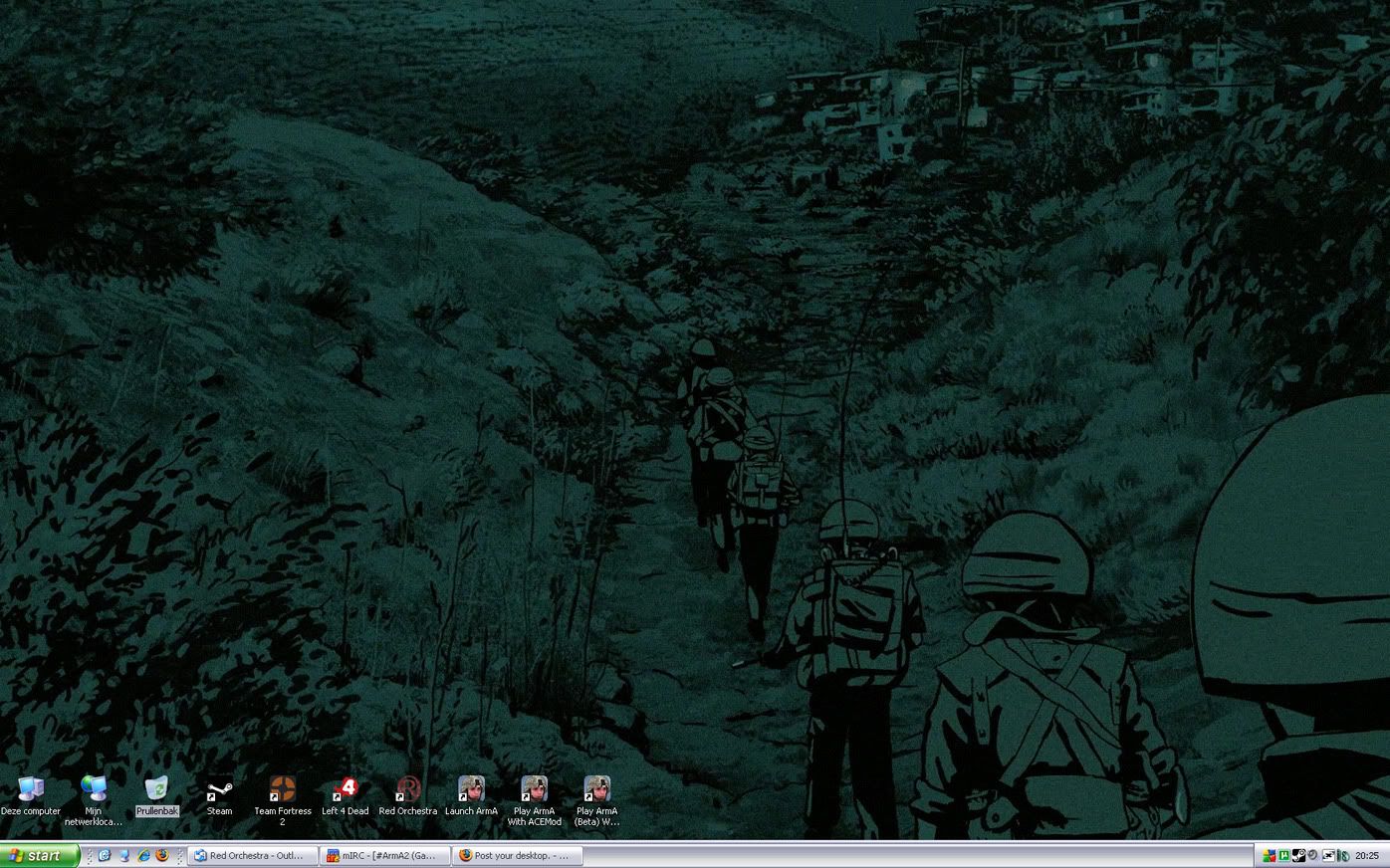Open the Play ArmA (Beta) shortcut
The height and width of the screenshot is (868, 1390).
coord(596,790)
